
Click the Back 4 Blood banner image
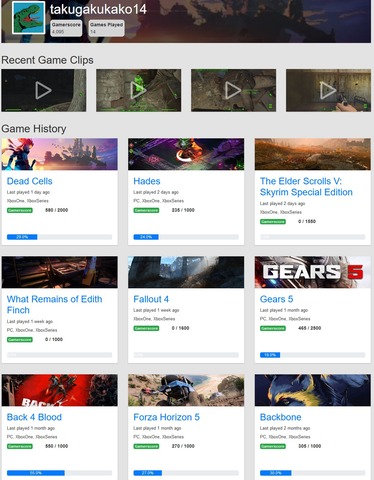click(x=60, y=390)
